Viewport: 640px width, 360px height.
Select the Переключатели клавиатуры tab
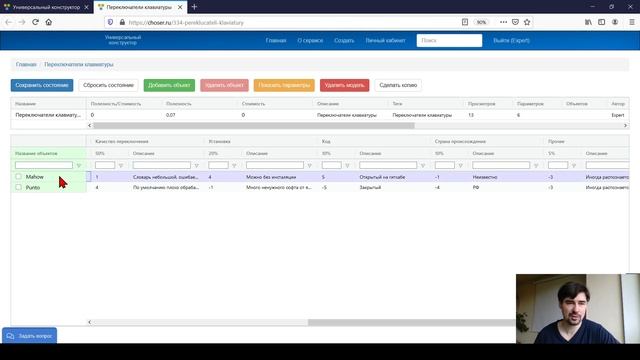tap(140, 7)
